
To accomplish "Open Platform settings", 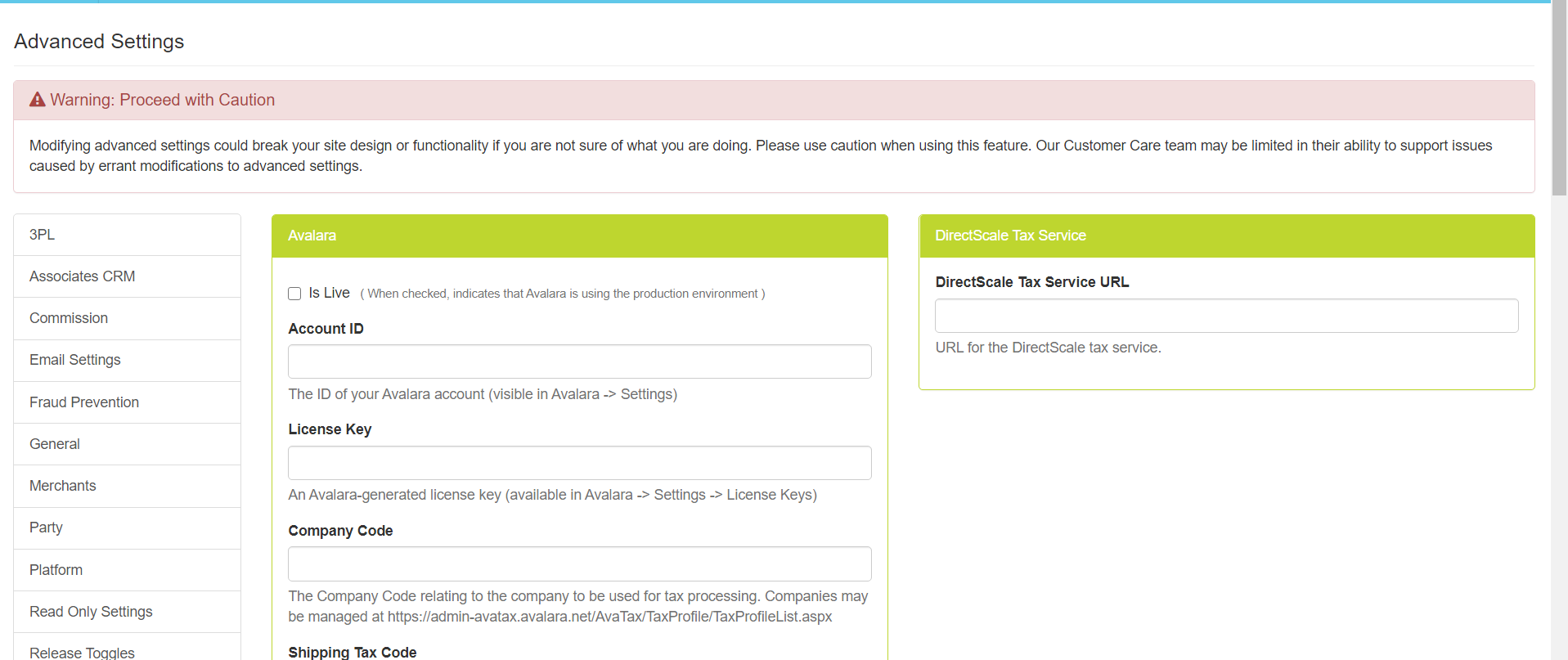I will point(56,570).
